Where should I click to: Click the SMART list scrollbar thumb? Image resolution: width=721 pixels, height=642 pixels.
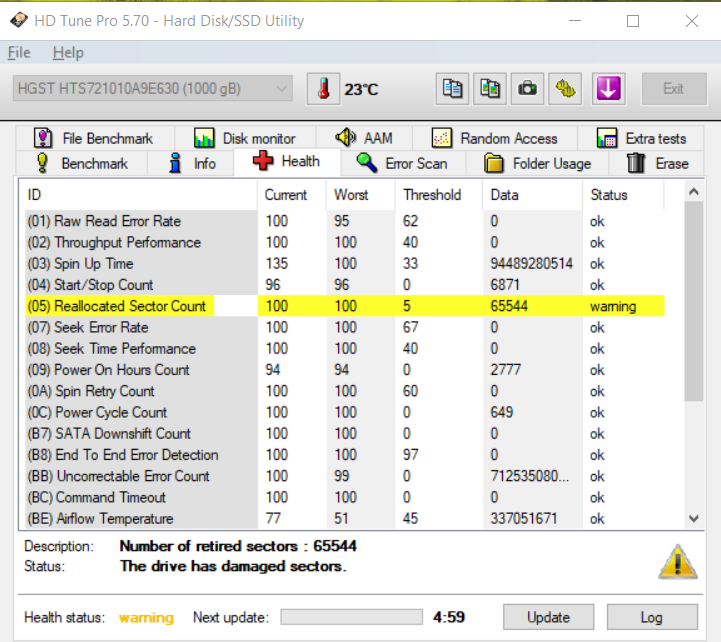(x=694, y=301)
